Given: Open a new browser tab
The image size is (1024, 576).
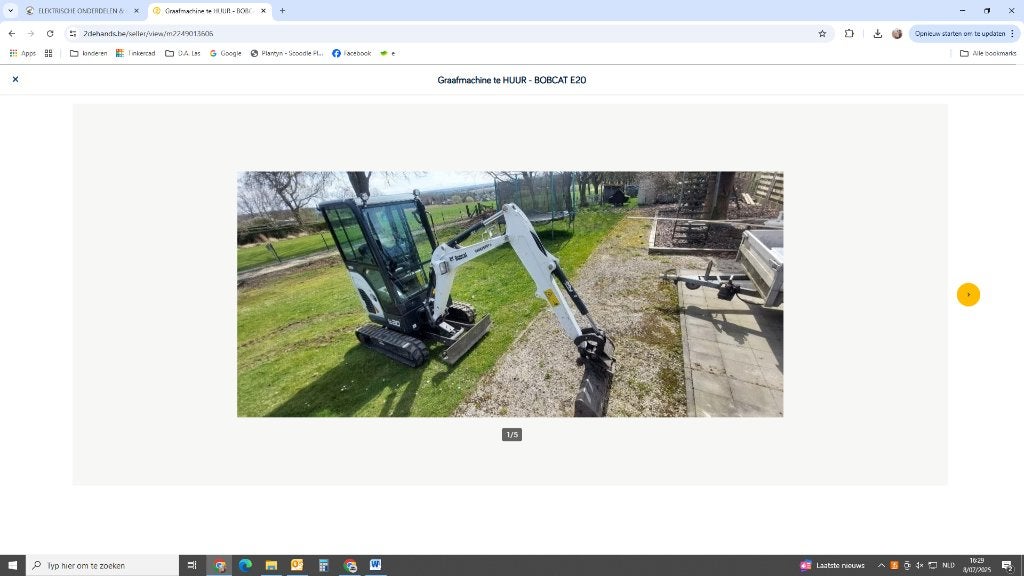Looking at the screenshot, I should coord(282,11).
